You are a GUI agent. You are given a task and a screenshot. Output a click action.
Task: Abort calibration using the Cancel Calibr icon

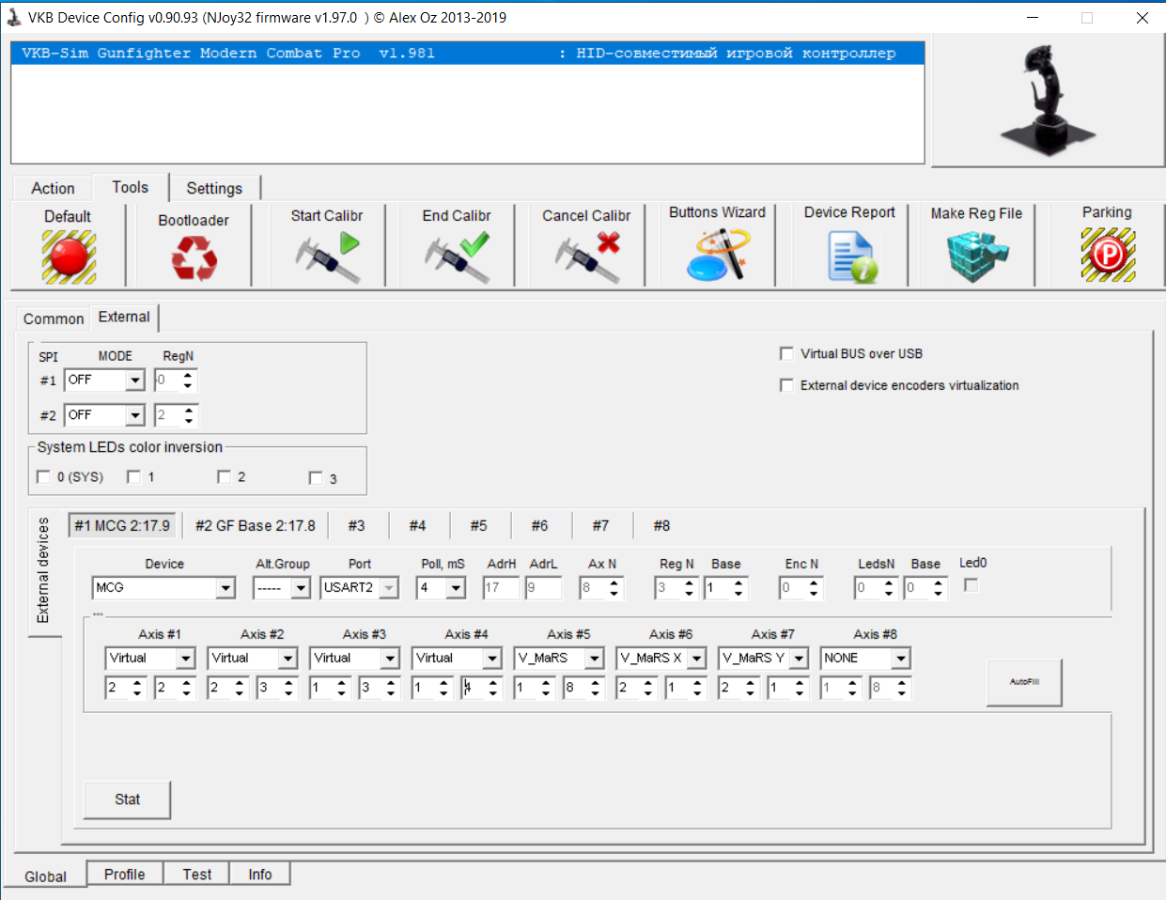[587, 257]
